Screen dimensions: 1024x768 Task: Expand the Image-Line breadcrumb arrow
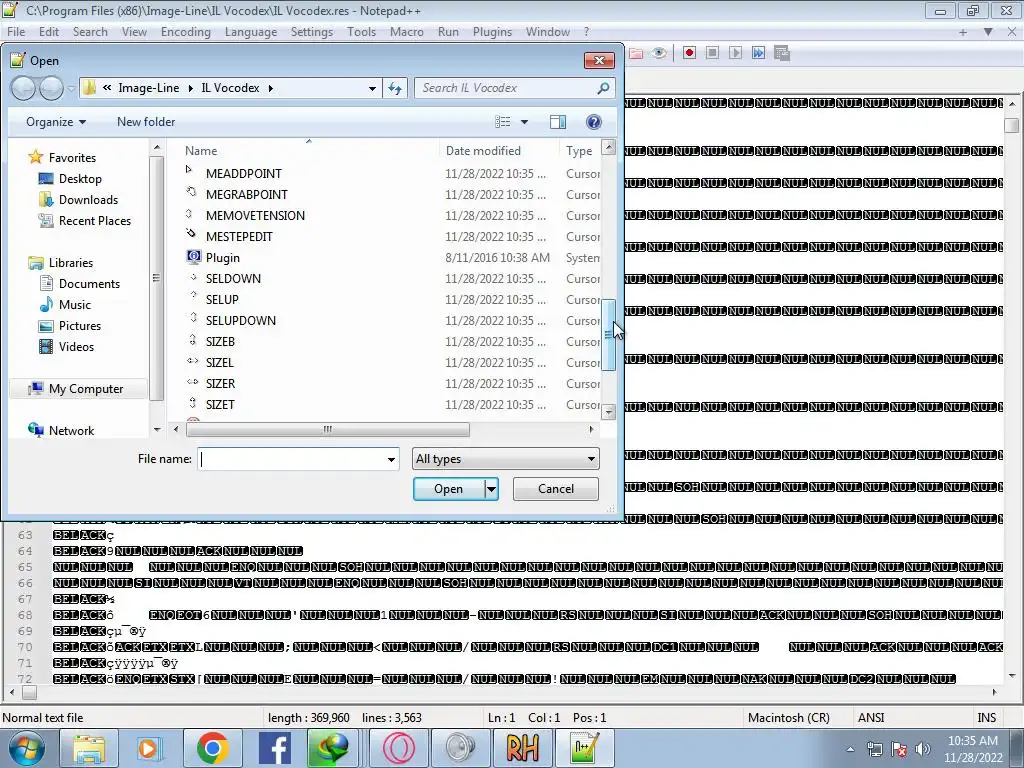[191, 88]
